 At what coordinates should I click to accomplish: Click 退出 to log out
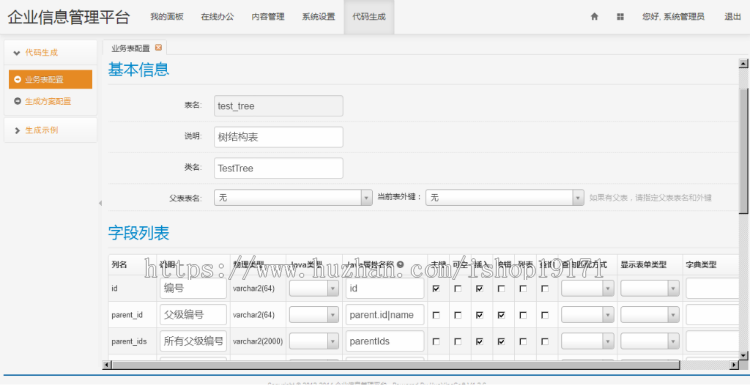point(732,17)
